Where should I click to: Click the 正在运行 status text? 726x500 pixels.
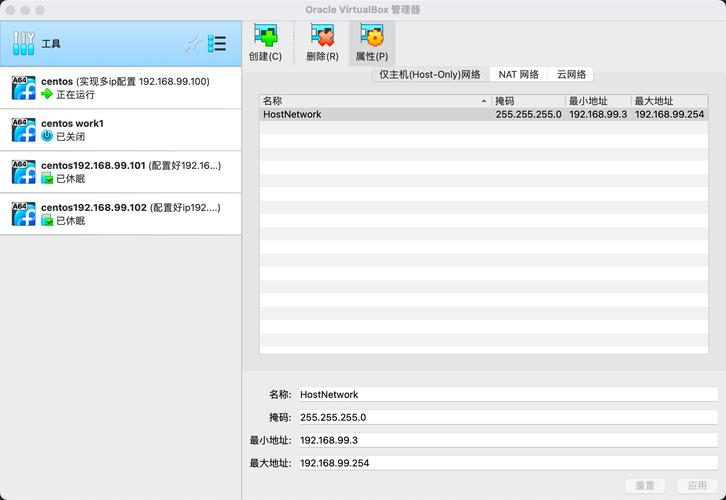tap(75, 94)
